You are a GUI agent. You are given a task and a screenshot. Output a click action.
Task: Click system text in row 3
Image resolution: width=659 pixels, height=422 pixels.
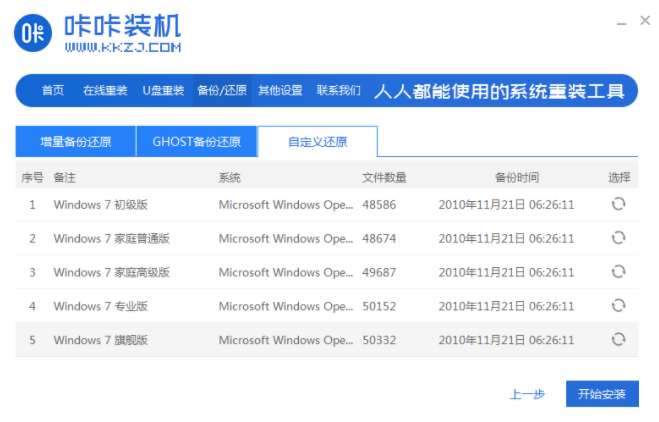tap(286, 272)
